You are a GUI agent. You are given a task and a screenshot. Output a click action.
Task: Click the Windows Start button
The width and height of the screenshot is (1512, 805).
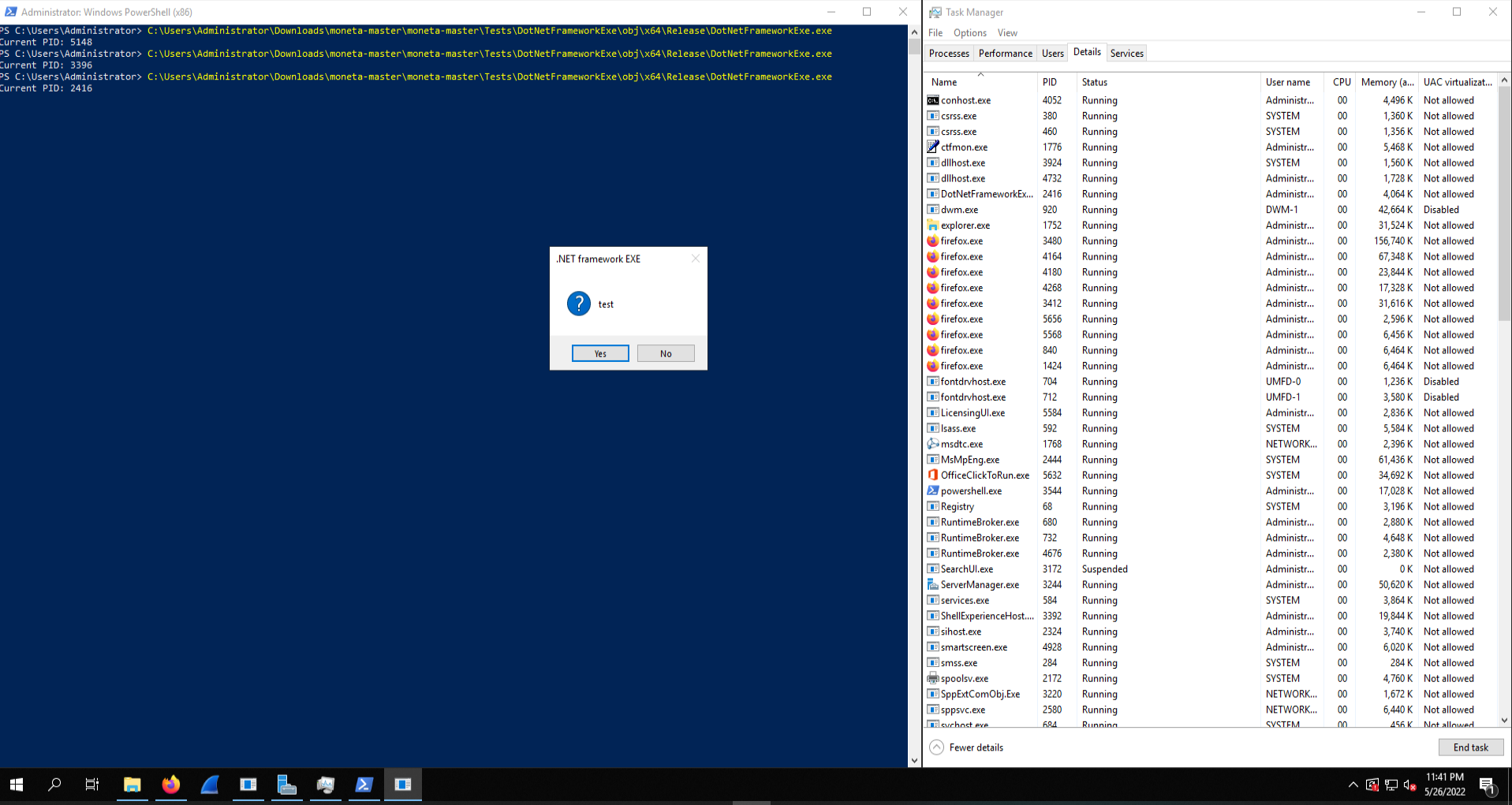pyautogui.click(x=17, y=785)
